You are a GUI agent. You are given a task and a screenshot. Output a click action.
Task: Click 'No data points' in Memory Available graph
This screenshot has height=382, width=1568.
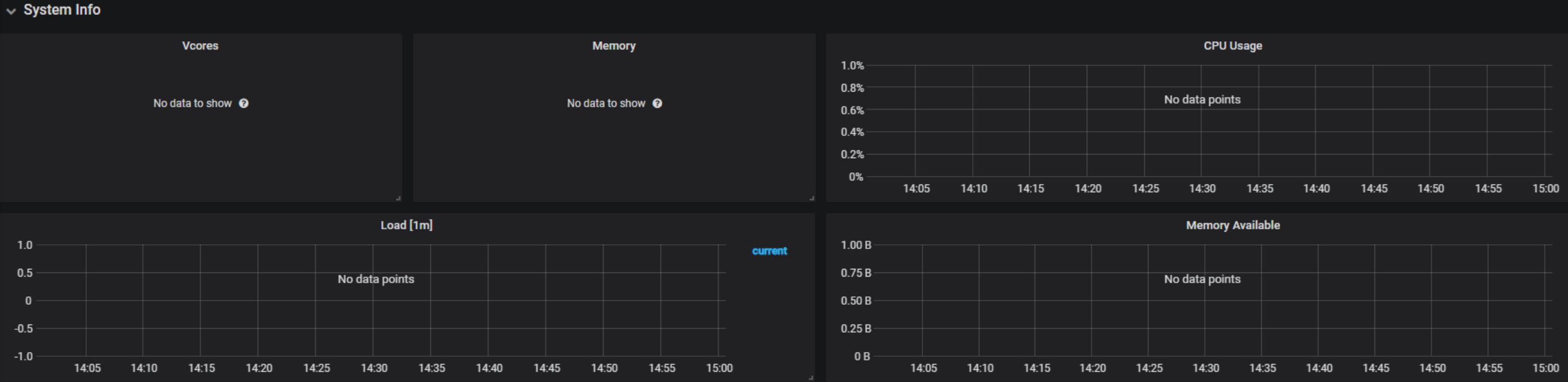(x=1202, y=279)
